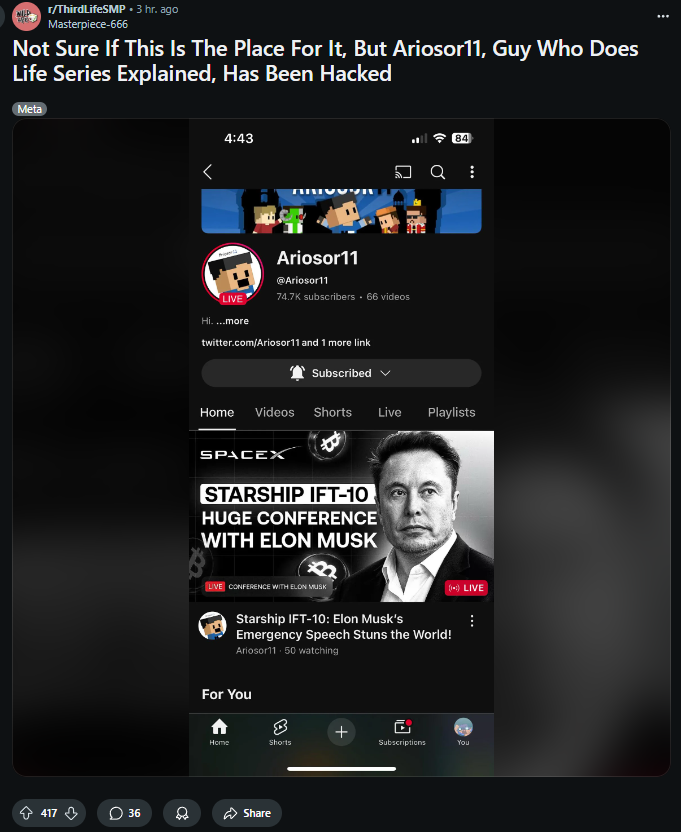
Task: Share the Reddit post
Action: 247,813
